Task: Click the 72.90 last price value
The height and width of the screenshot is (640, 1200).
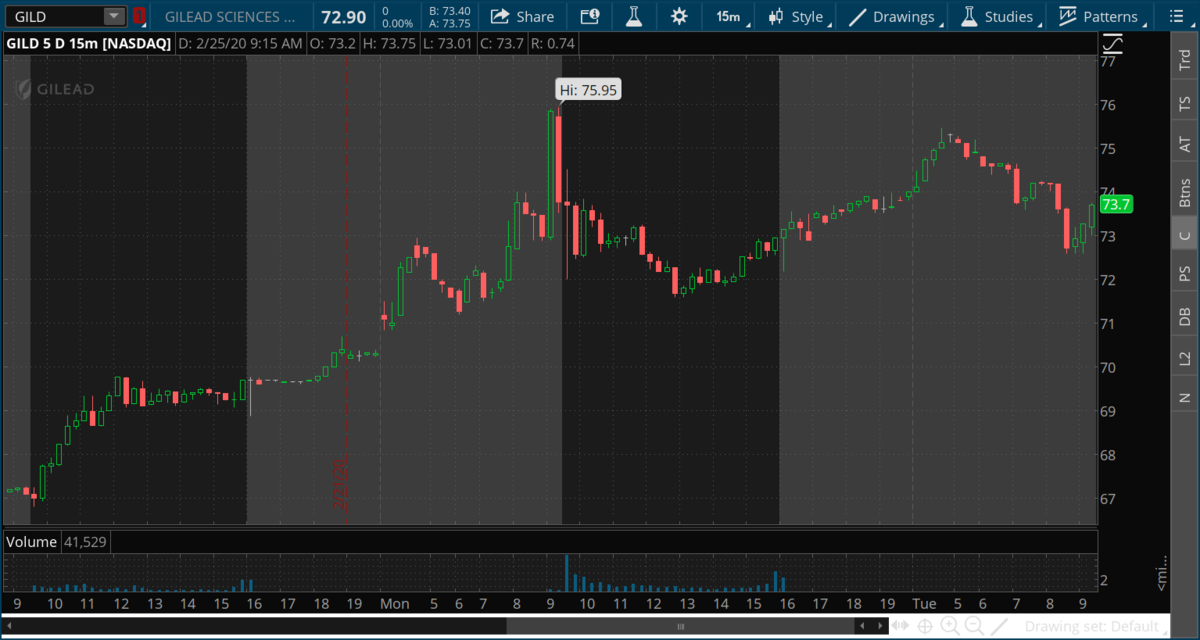Action: pyautogui.click(x=344, y=17)
